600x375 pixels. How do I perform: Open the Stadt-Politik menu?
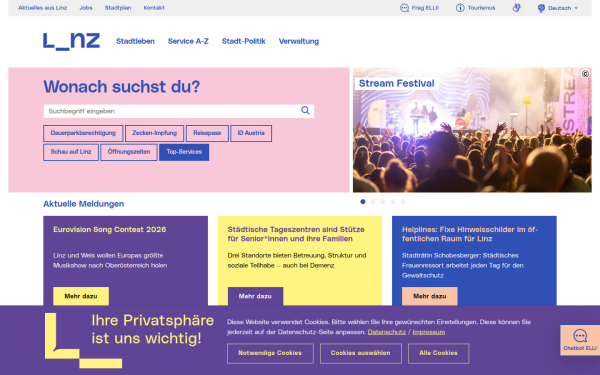[x=244, y=41]
